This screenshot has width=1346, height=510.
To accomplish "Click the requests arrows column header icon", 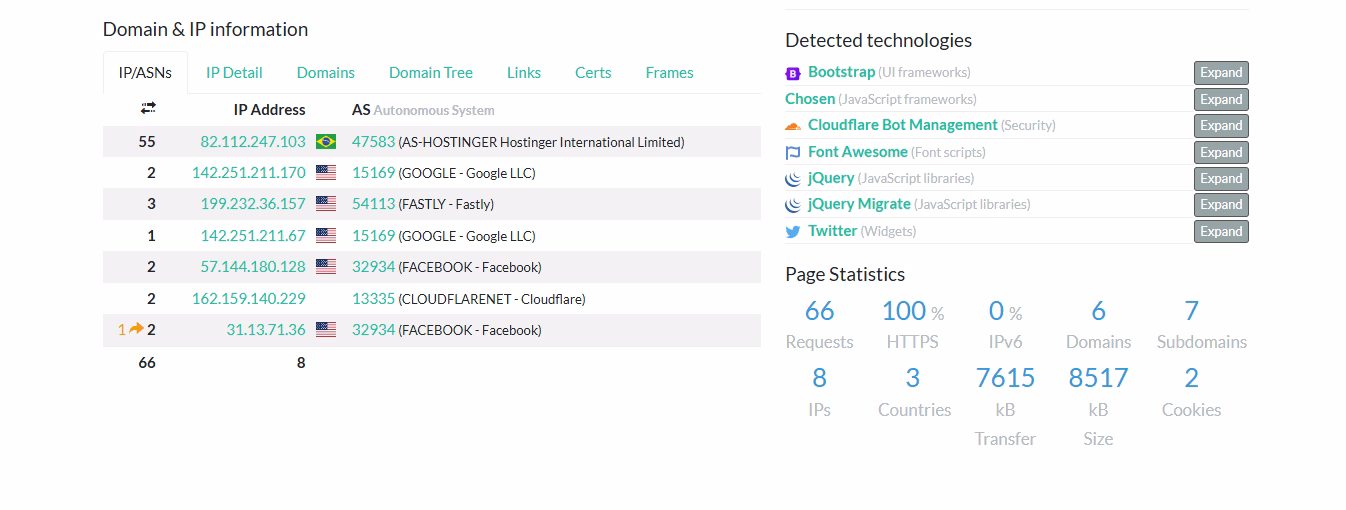I will tap(148, 107).
